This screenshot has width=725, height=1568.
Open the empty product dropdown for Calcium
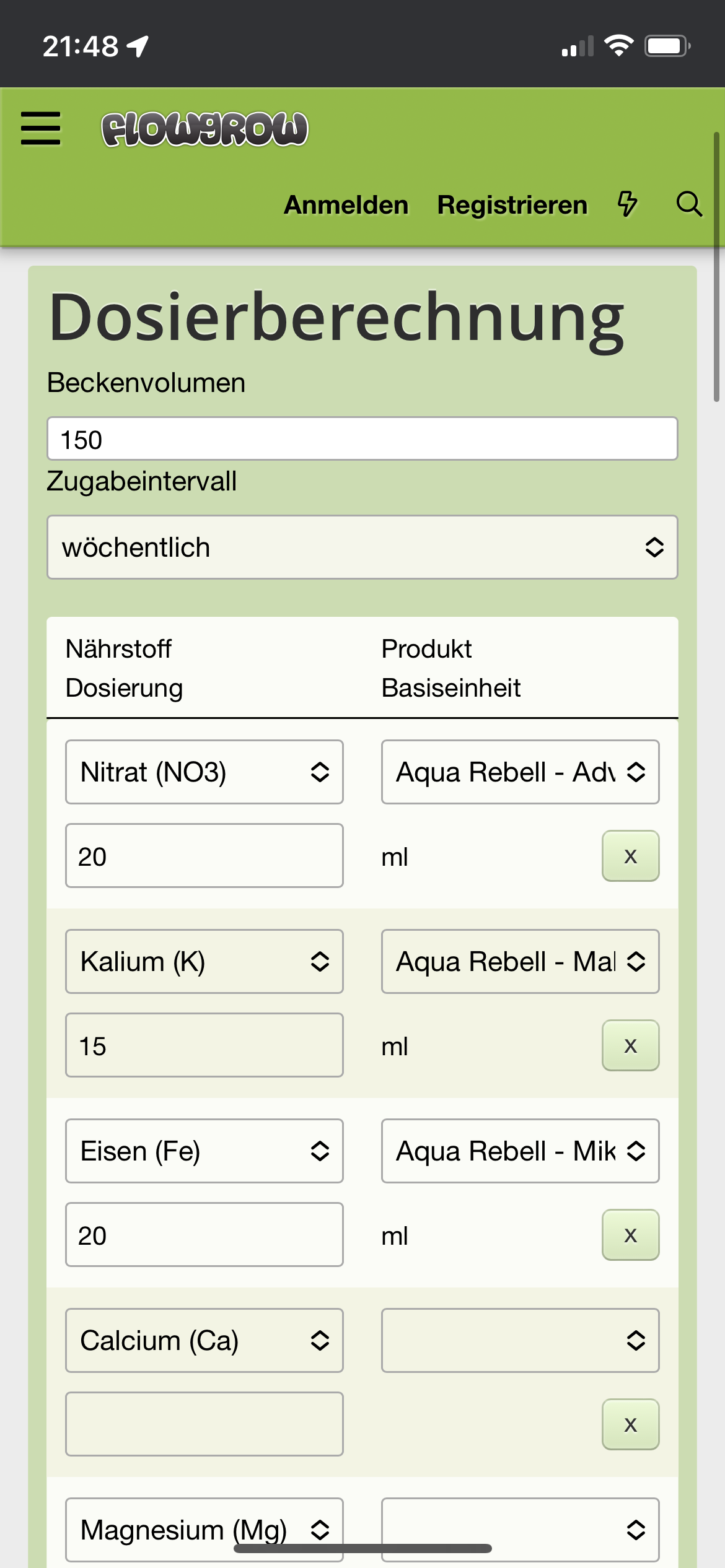(x=520, y=1341)
